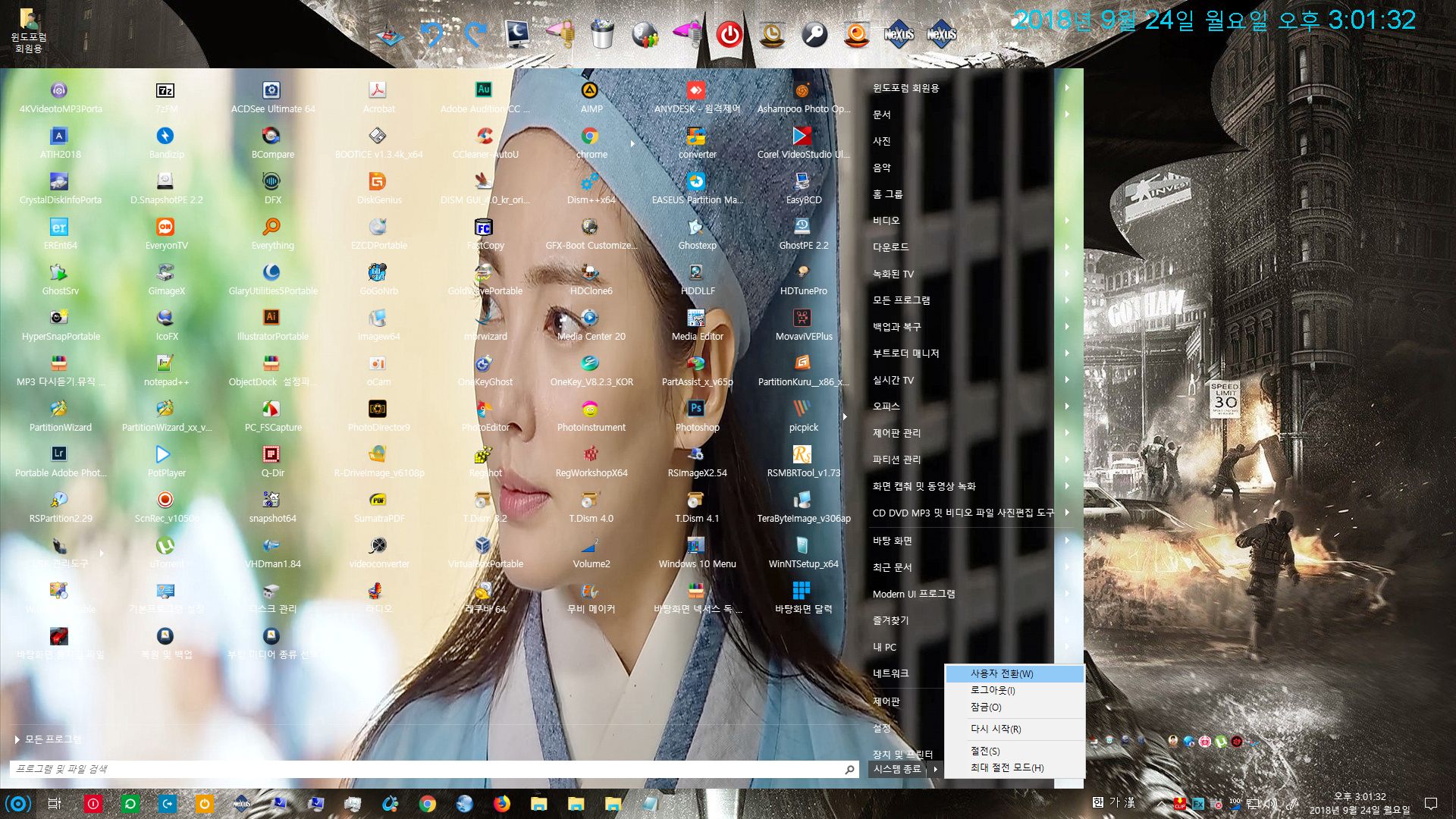Launch RSMBRTool_v1.73 icon

coord(802,456)
